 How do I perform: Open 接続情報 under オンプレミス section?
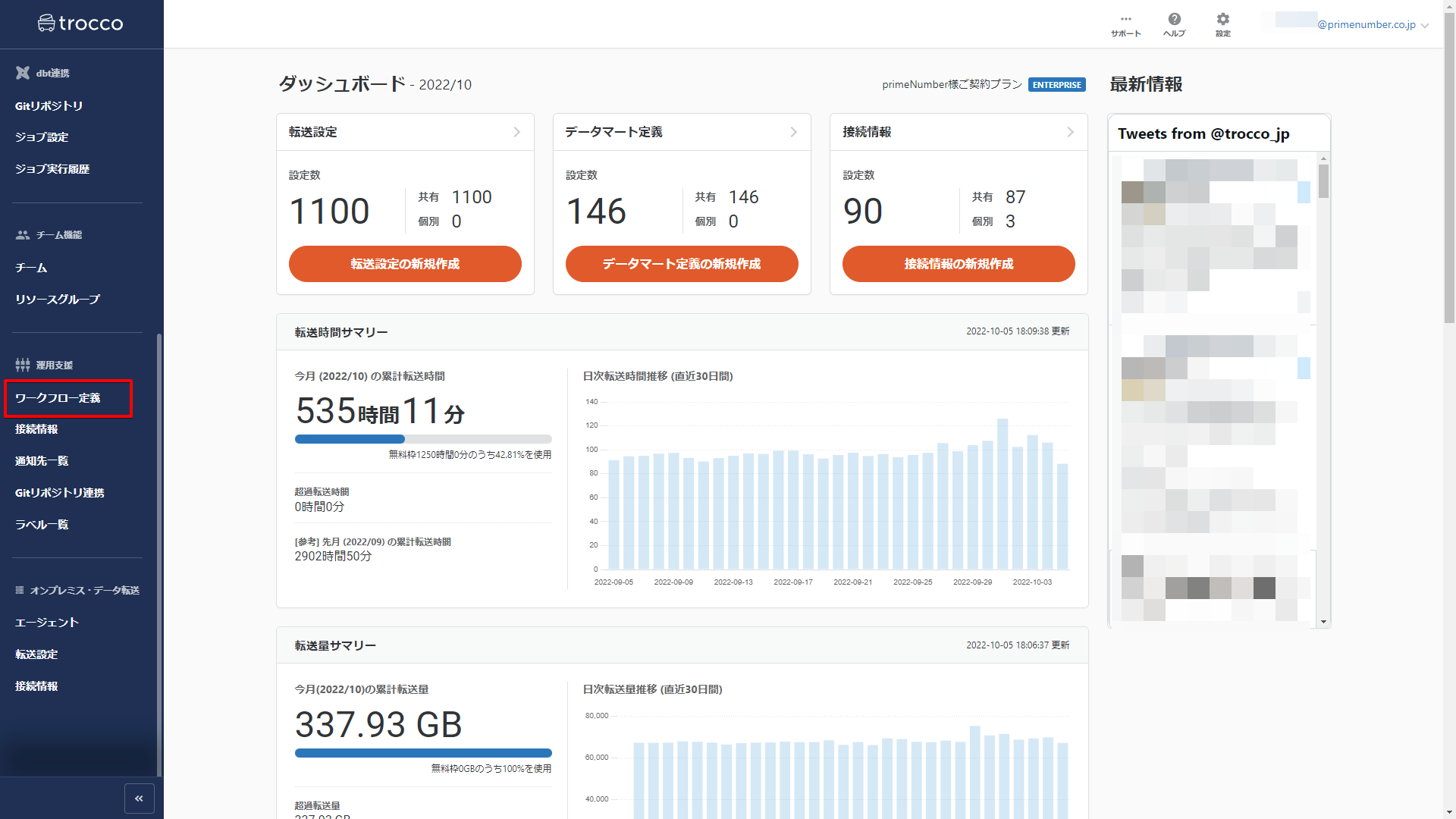36,686
